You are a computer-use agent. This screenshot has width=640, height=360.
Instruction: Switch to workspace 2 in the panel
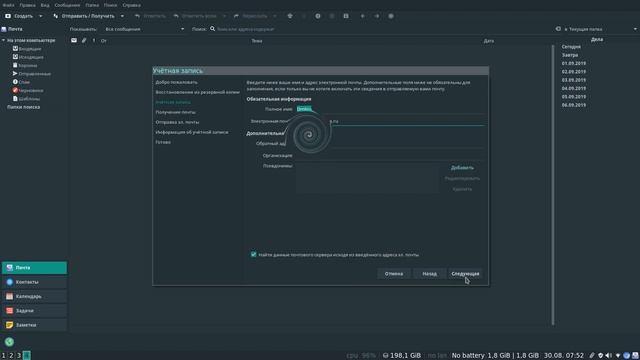[x=11, y=356]
